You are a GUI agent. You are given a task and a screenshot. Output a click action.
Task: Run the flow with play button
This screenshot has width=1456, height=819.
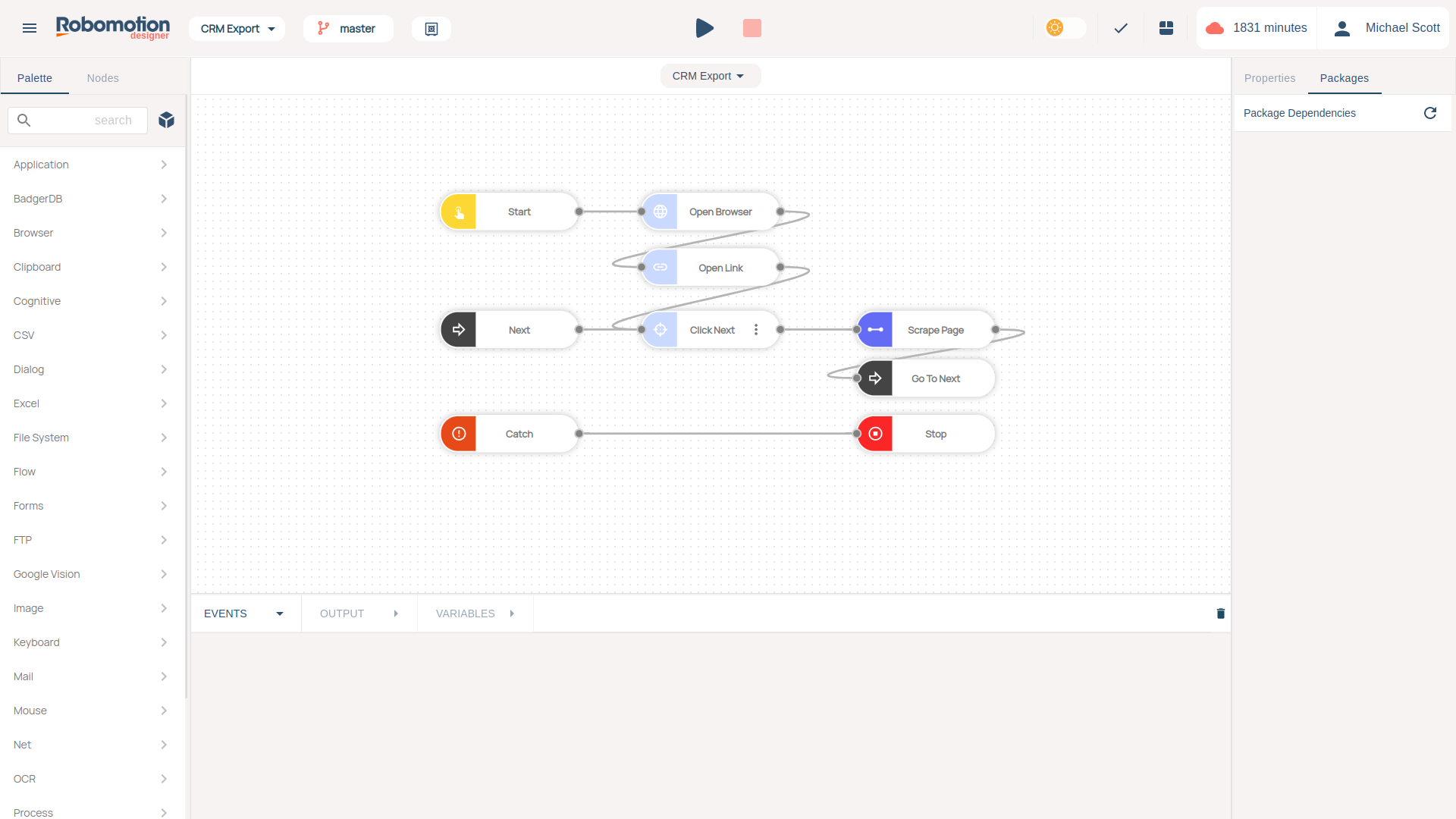pyautogui.click(x=704, y=28)
